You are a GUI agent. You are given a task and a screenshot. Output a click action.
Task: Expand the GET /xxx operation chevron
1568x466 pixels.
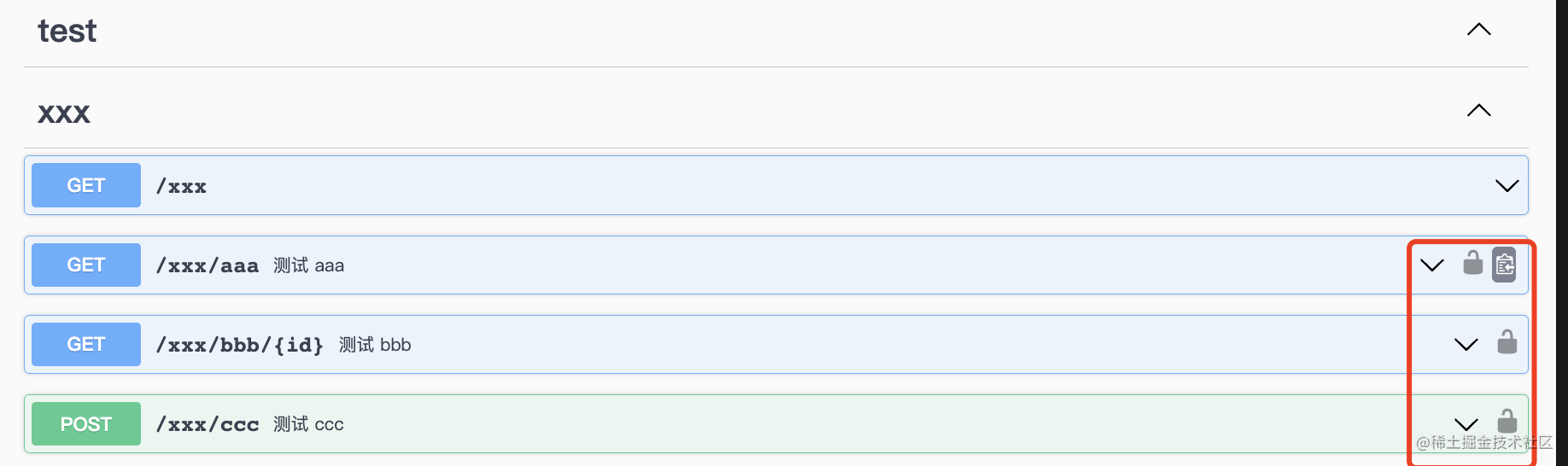(x=1507, y=186)
